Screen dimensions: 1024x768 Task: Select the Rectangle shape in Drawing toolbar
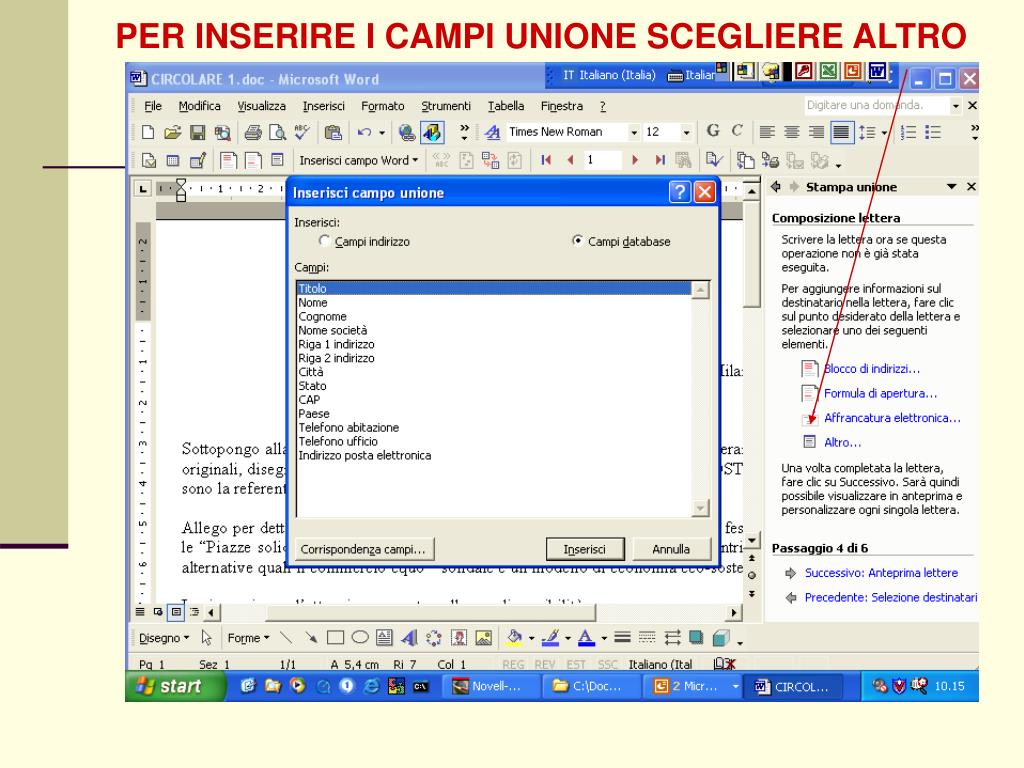click(335, 637)
